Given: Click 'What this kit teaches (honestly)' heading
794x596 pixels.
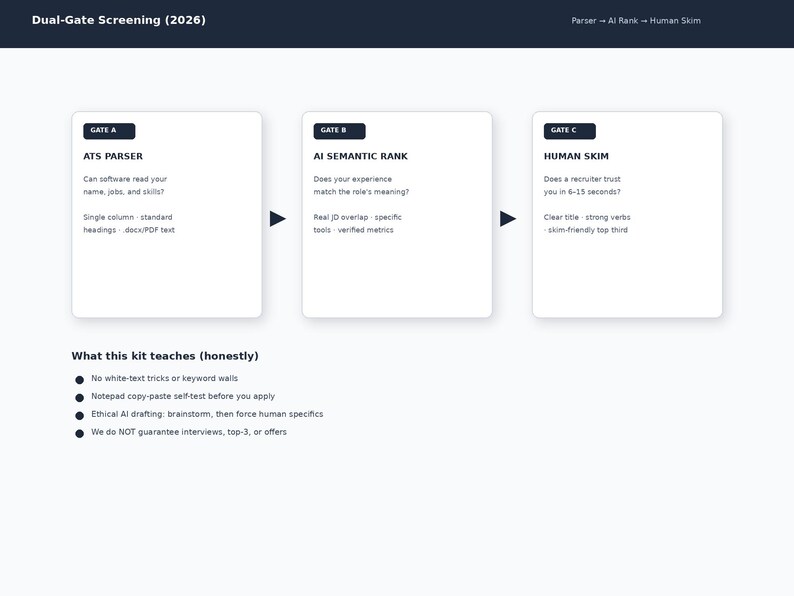Looking at the screenshot, I should (165, 356).
